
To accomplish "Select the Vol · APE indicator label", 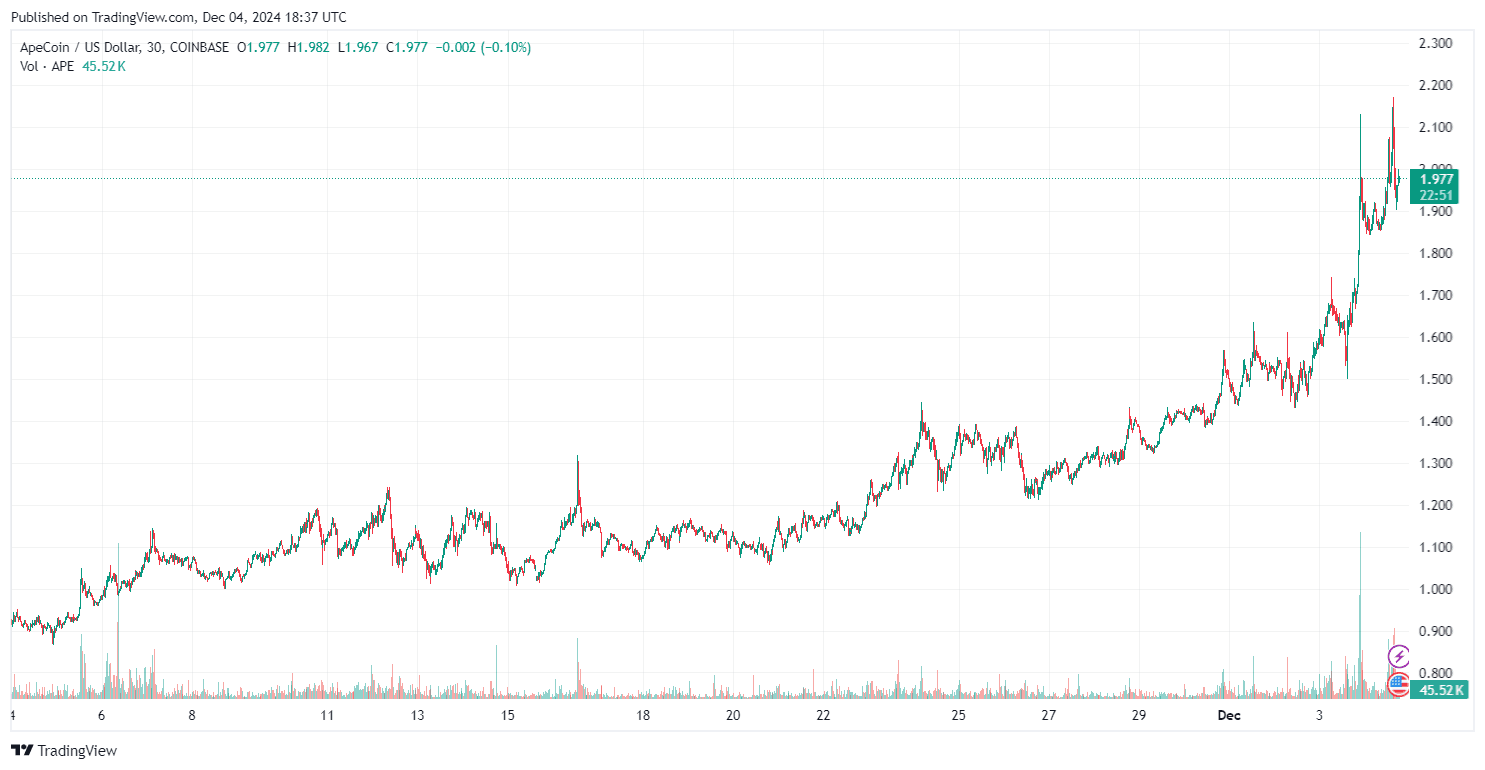I will [x=47, y=66].
